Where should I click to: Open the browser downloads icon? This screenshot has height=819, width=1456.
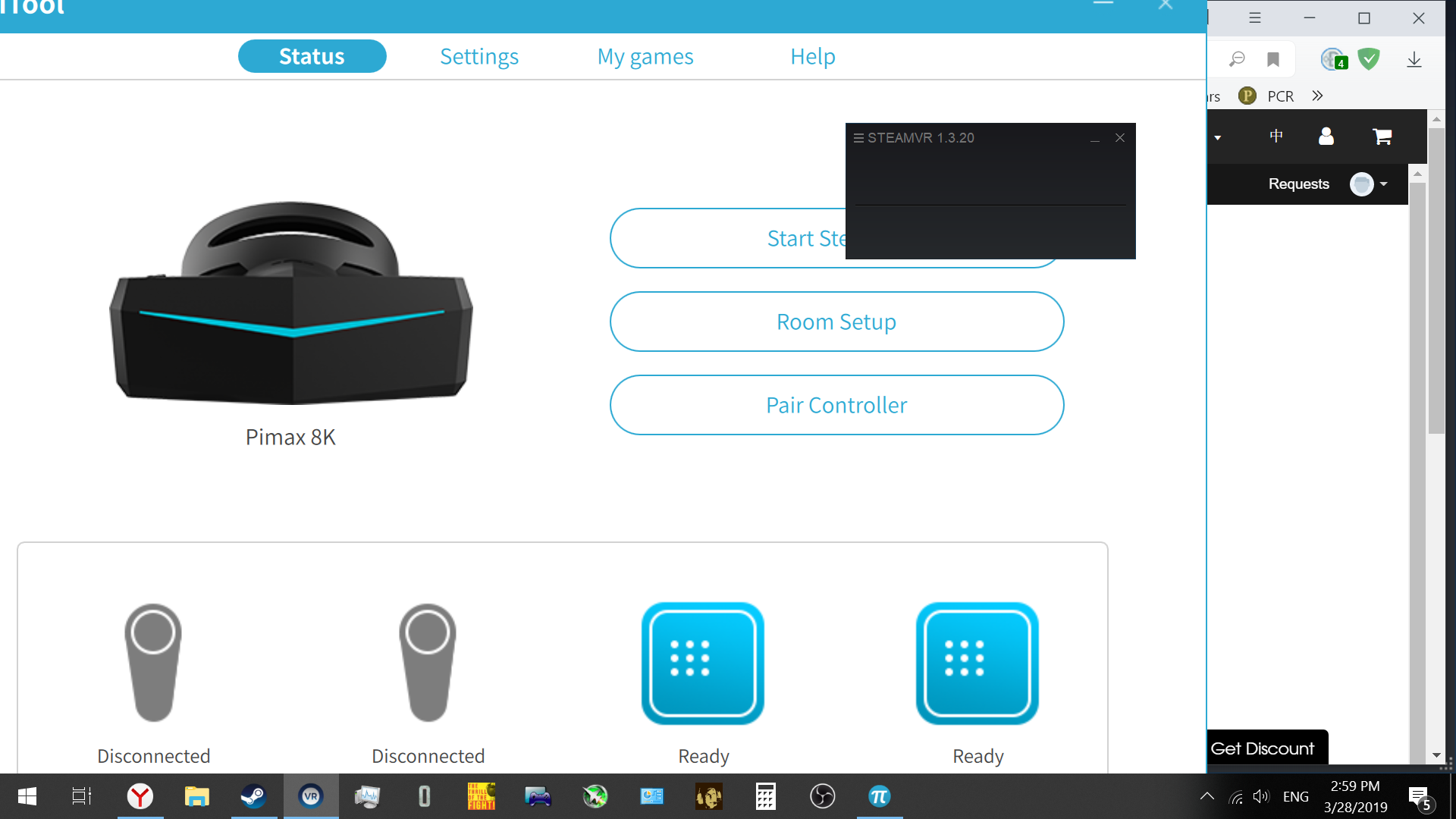[1414, 59]
